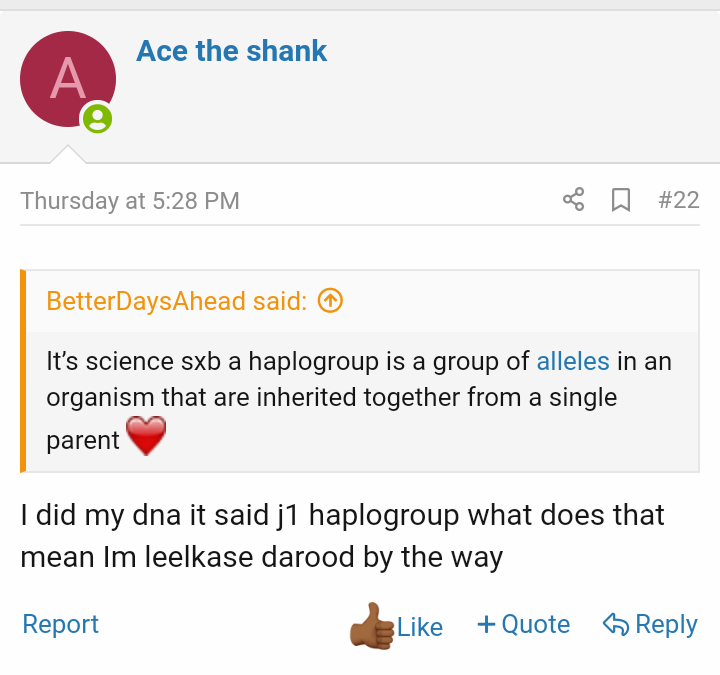Toggle the bookmark icon for this post
The width and height of the screenshot is (720, 675).
(x=621, y=200)
